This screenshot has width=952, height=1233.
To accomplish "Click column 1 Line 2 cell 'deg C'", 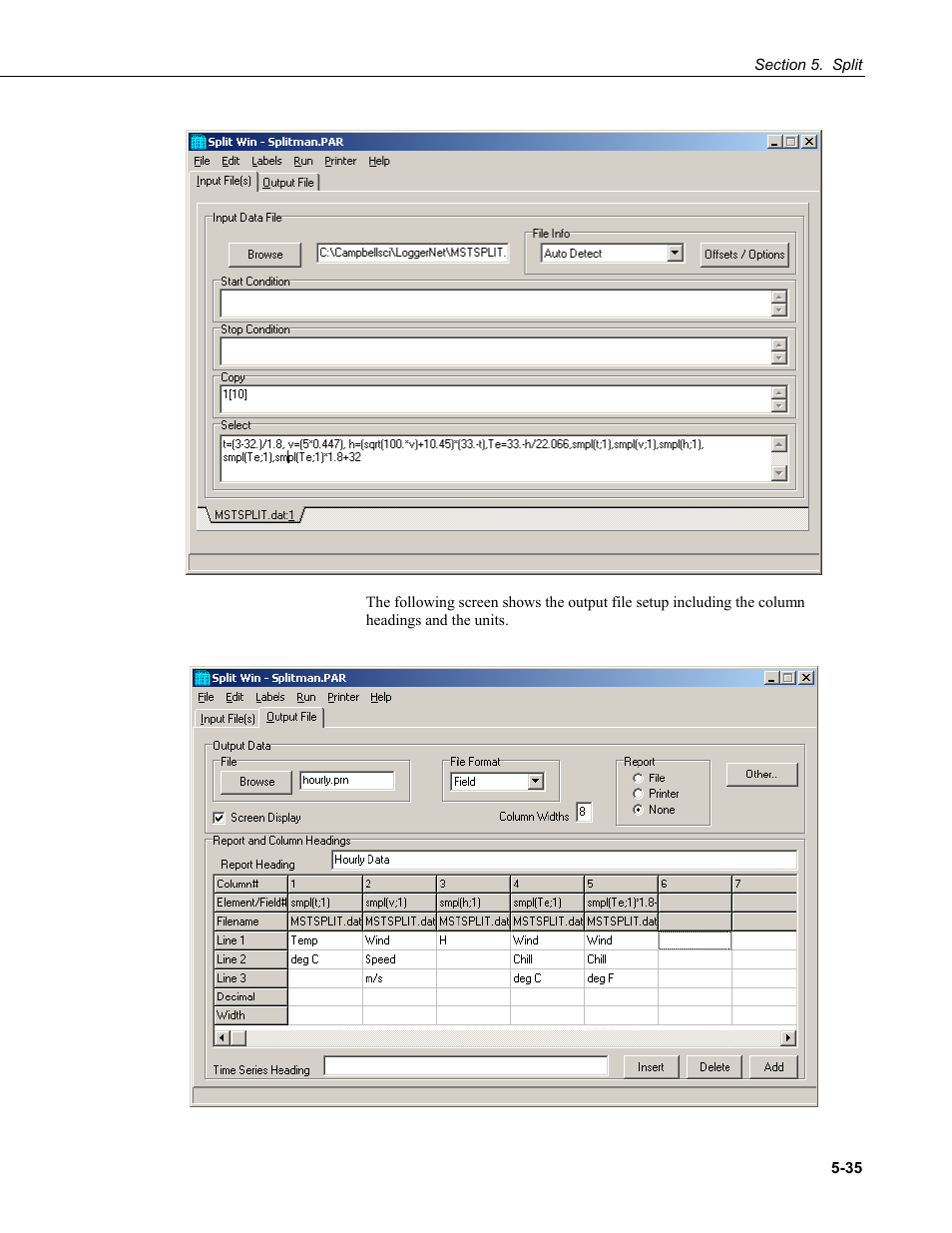I will coord(325,959).
